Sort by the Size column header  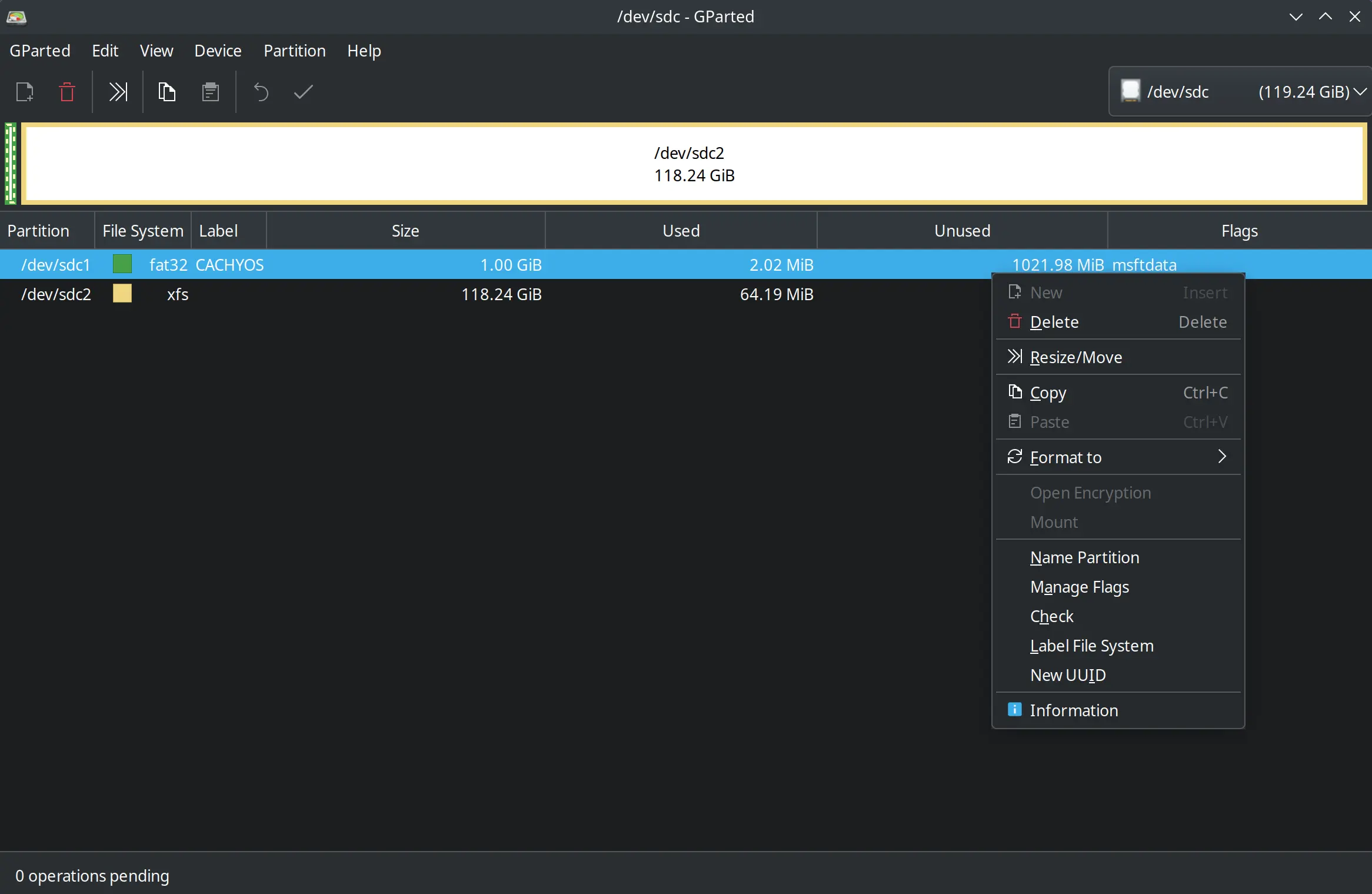[x=405, y=231]
